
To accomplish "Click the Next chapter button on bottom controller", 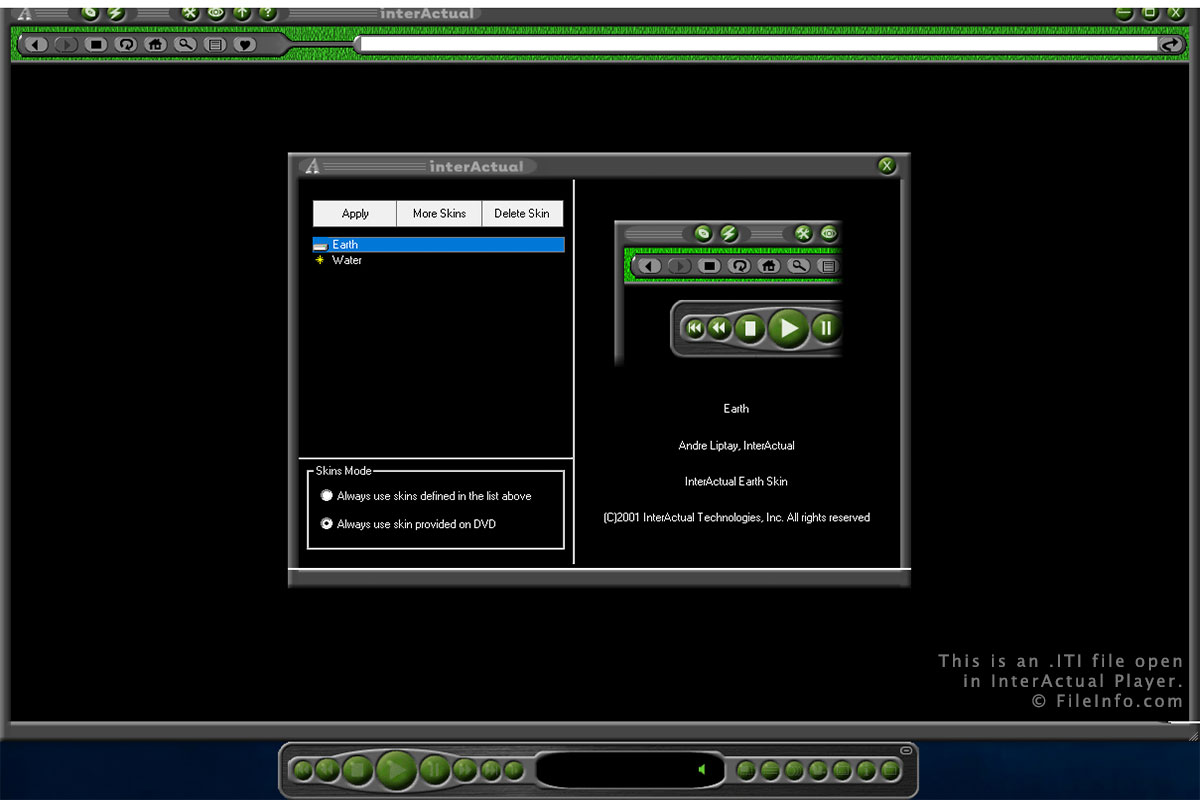I will point(490,770).
